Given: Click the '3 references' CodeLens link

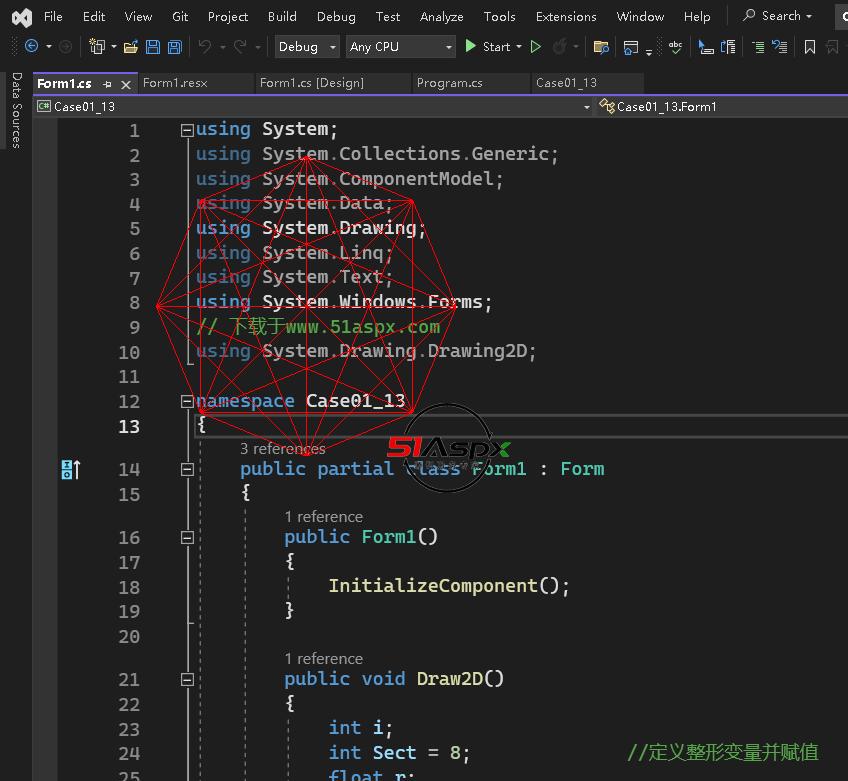Looking at the screenshot, I should pos(282,448).
